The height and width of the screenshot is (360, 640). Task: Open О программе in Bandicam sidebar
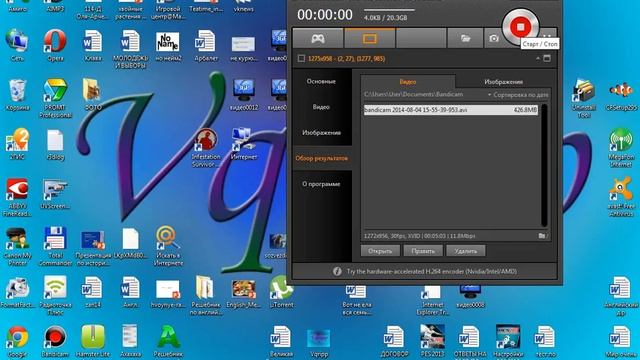[321, 184]
